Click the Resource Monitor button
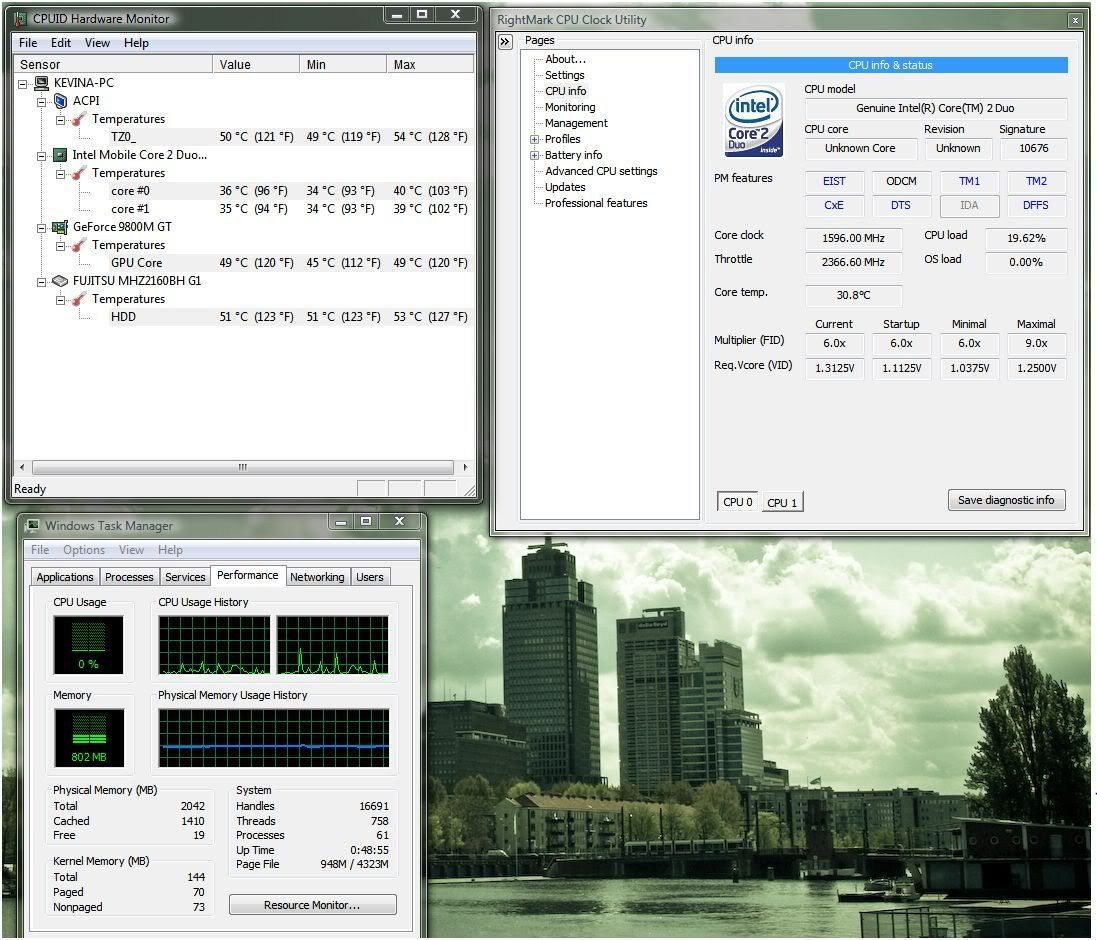The width and height of the screenshot is (1097, 940). (312, 904)
